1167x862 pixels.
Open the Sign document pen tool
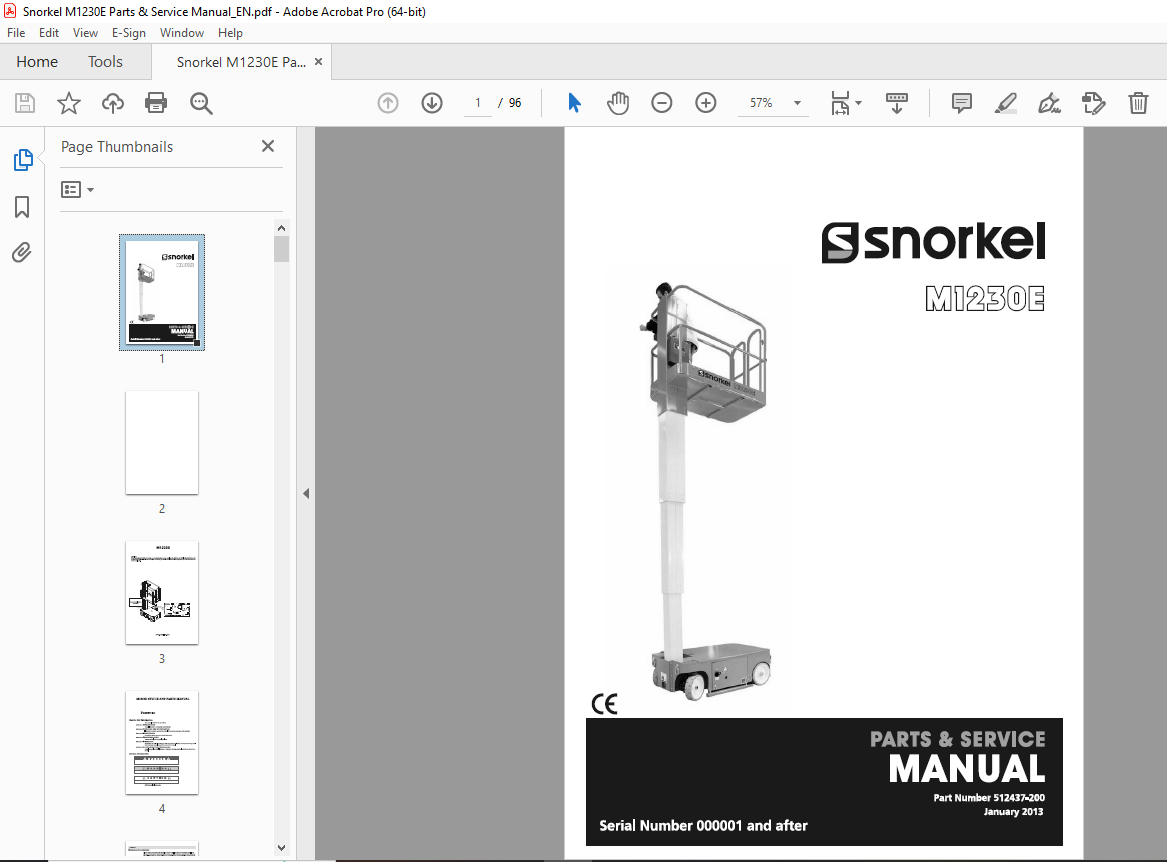(x=1049, y=103)
